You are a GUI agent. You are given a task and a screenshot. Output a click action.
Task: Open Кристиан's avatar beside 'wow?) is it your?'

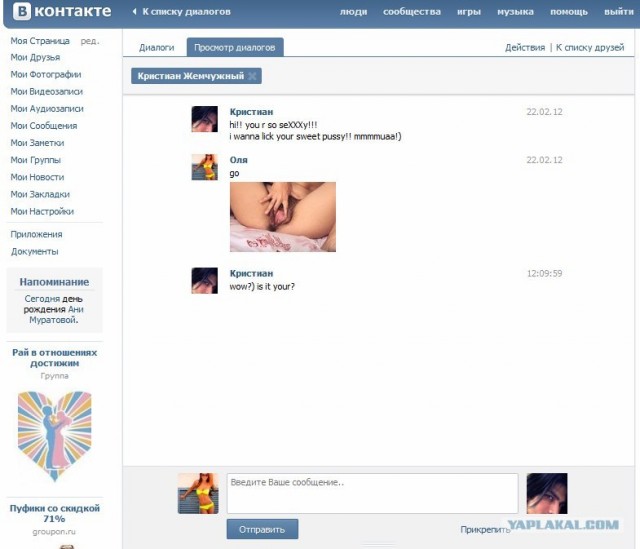coord(204,280)
